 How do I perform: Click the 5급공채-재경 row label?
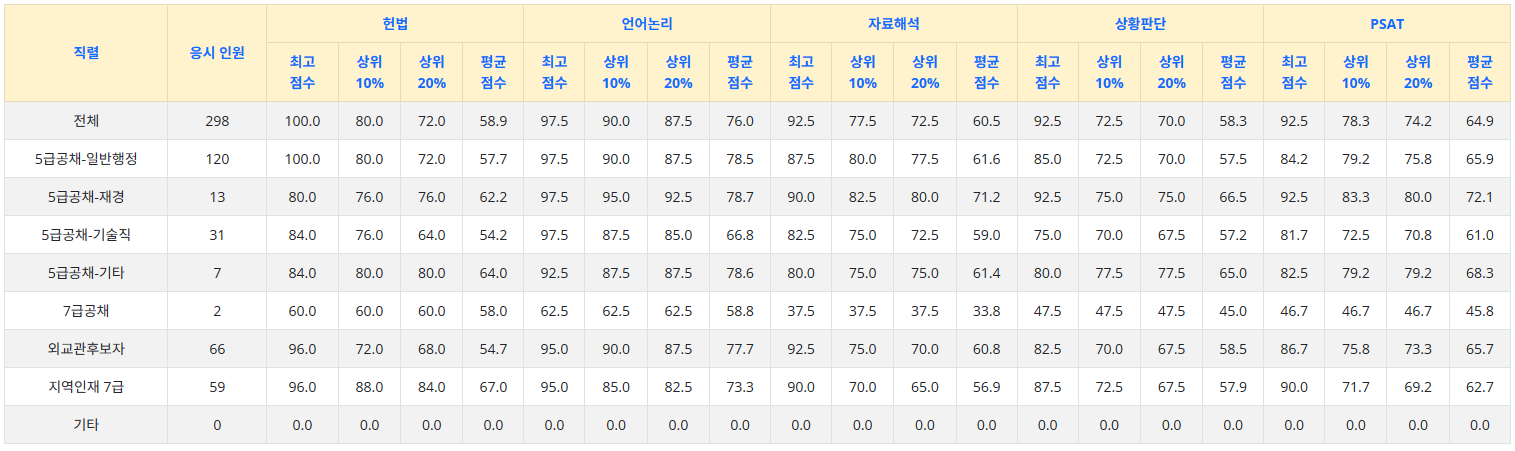point(86,197)
